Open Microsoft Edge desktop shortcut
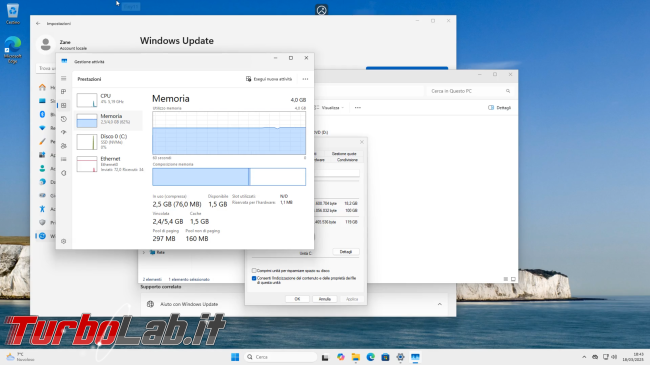Viewport: 650px width, 365px height. point(12,49)
